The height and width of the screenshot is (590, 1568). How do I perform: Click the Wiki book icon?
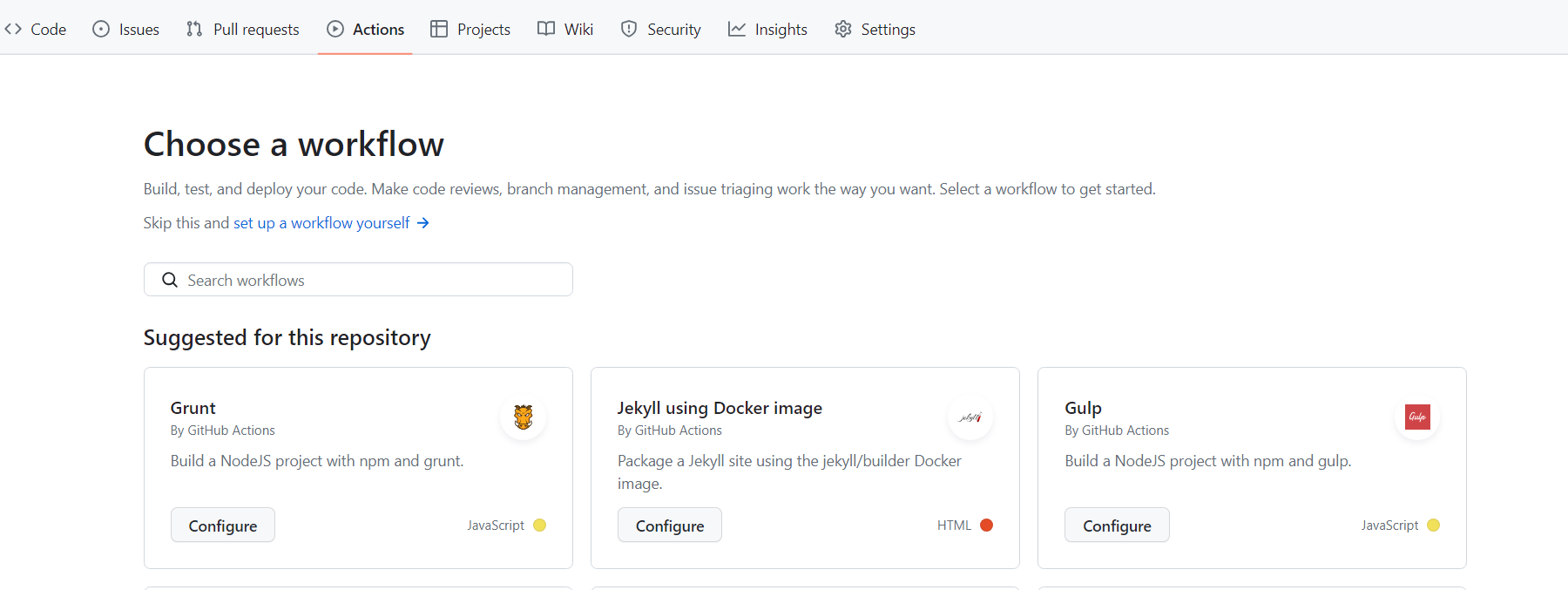click(546, 29)
